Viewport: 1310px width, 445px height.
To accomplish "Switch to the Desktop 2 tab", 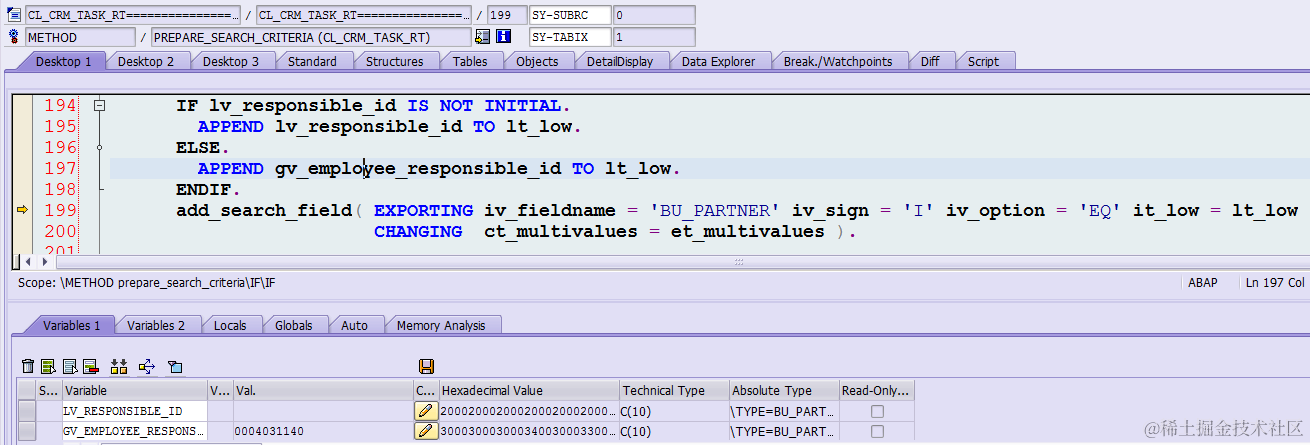I will pyautogui.click(x=146, y=61).
